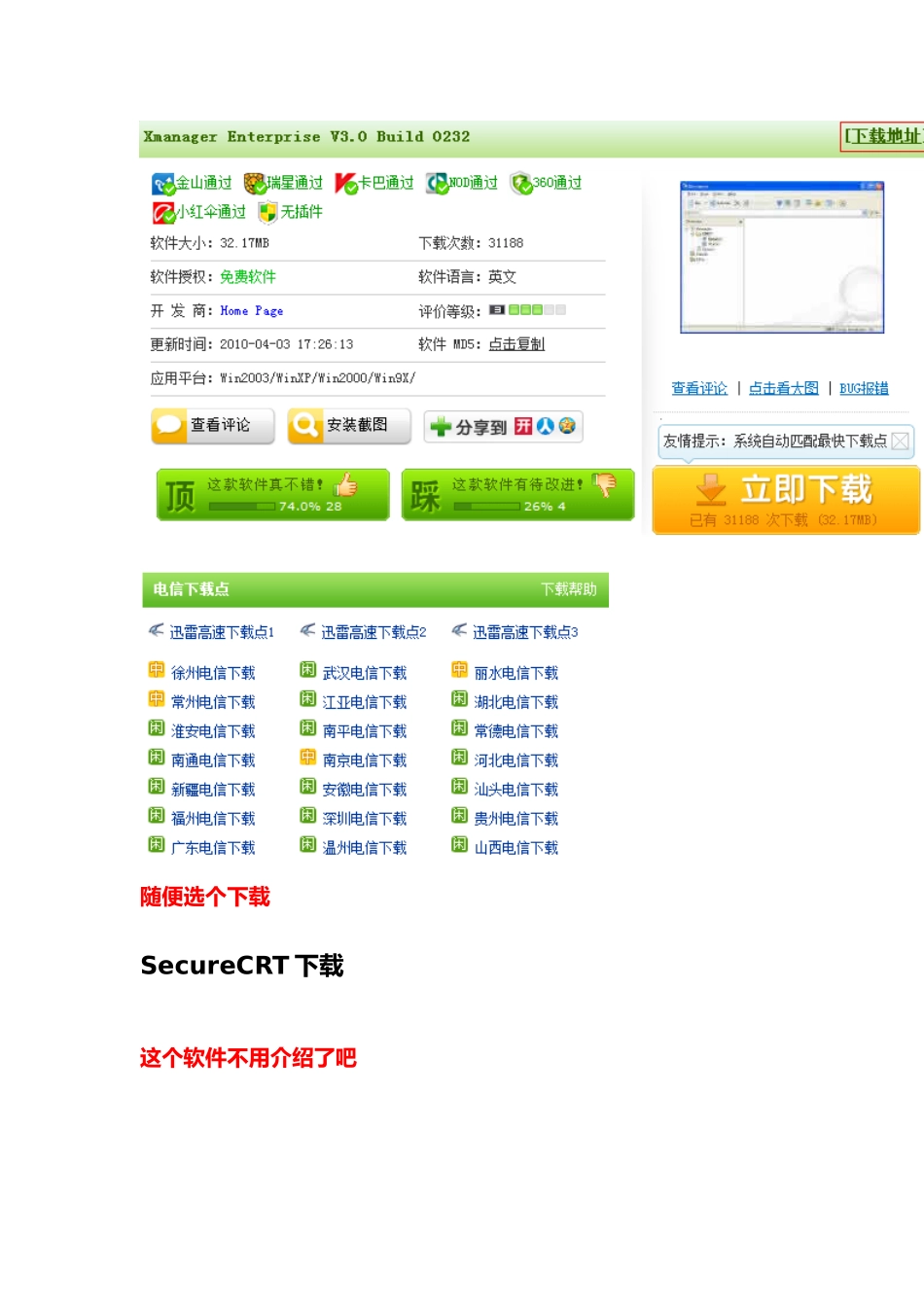
Task: Upvote with the green 顶 button
Action: [x=273, y=495]
